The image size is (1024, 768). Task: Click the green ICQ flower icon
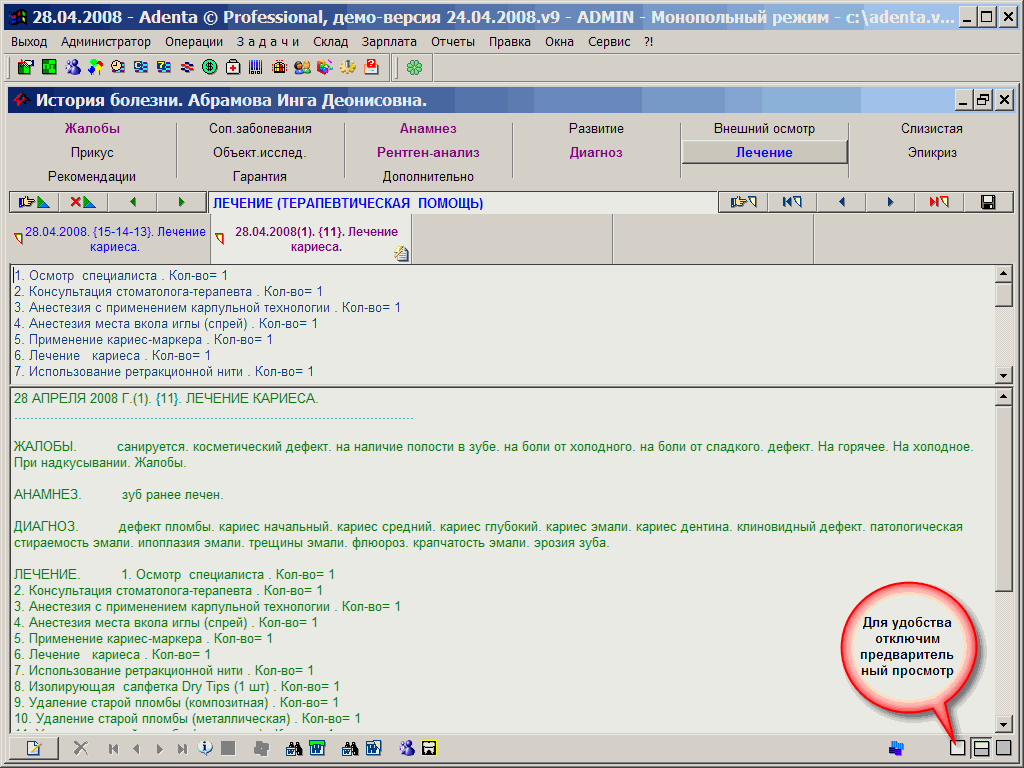[x=414, y=67]
